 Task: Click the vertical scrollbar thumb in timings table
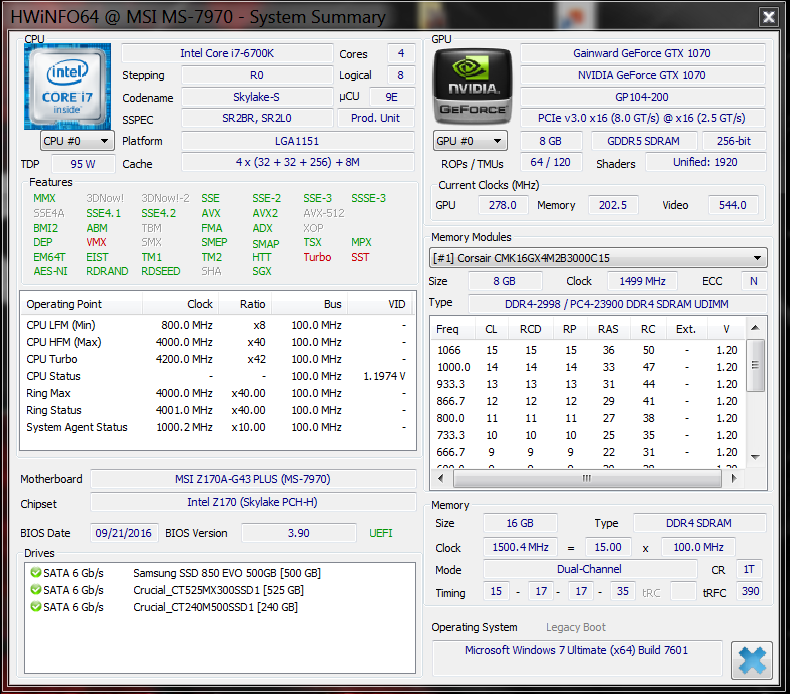coord(755,365)
